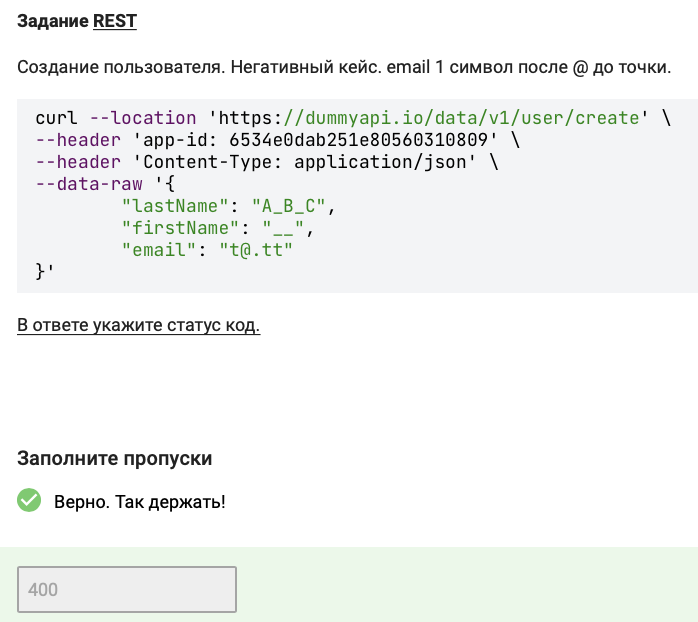Click the word 'Задание' in the title
The width and height of the screenshot is (698, 622).
point(52,21)
